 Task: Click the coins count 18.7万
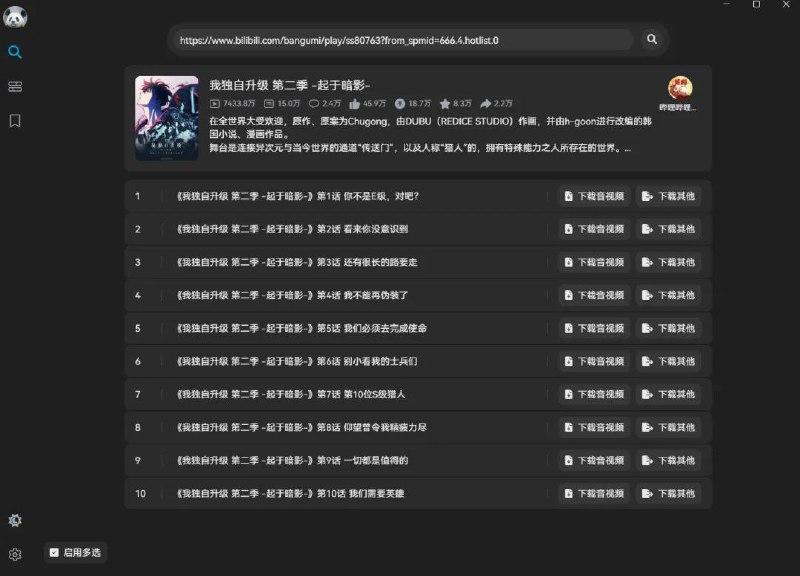tap(413, 104)
